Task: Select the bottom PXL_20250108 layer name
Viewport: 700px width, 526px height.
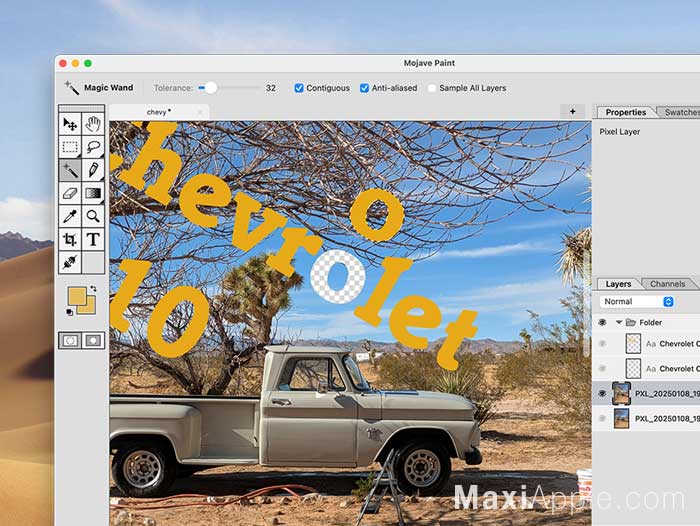Action: pos(667,419)
